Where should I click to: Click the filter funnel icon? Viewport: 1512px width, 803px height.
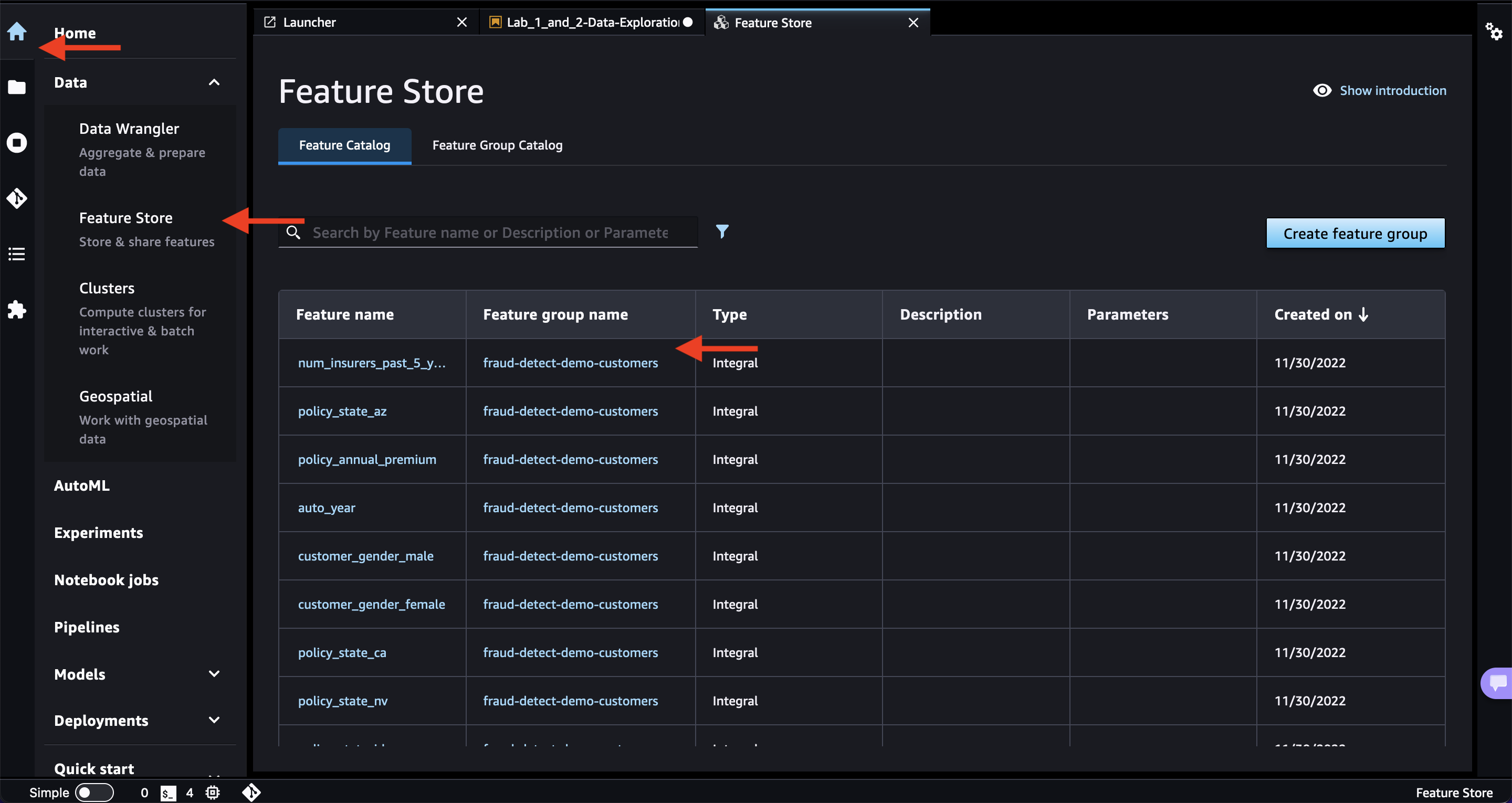point(722,231)
